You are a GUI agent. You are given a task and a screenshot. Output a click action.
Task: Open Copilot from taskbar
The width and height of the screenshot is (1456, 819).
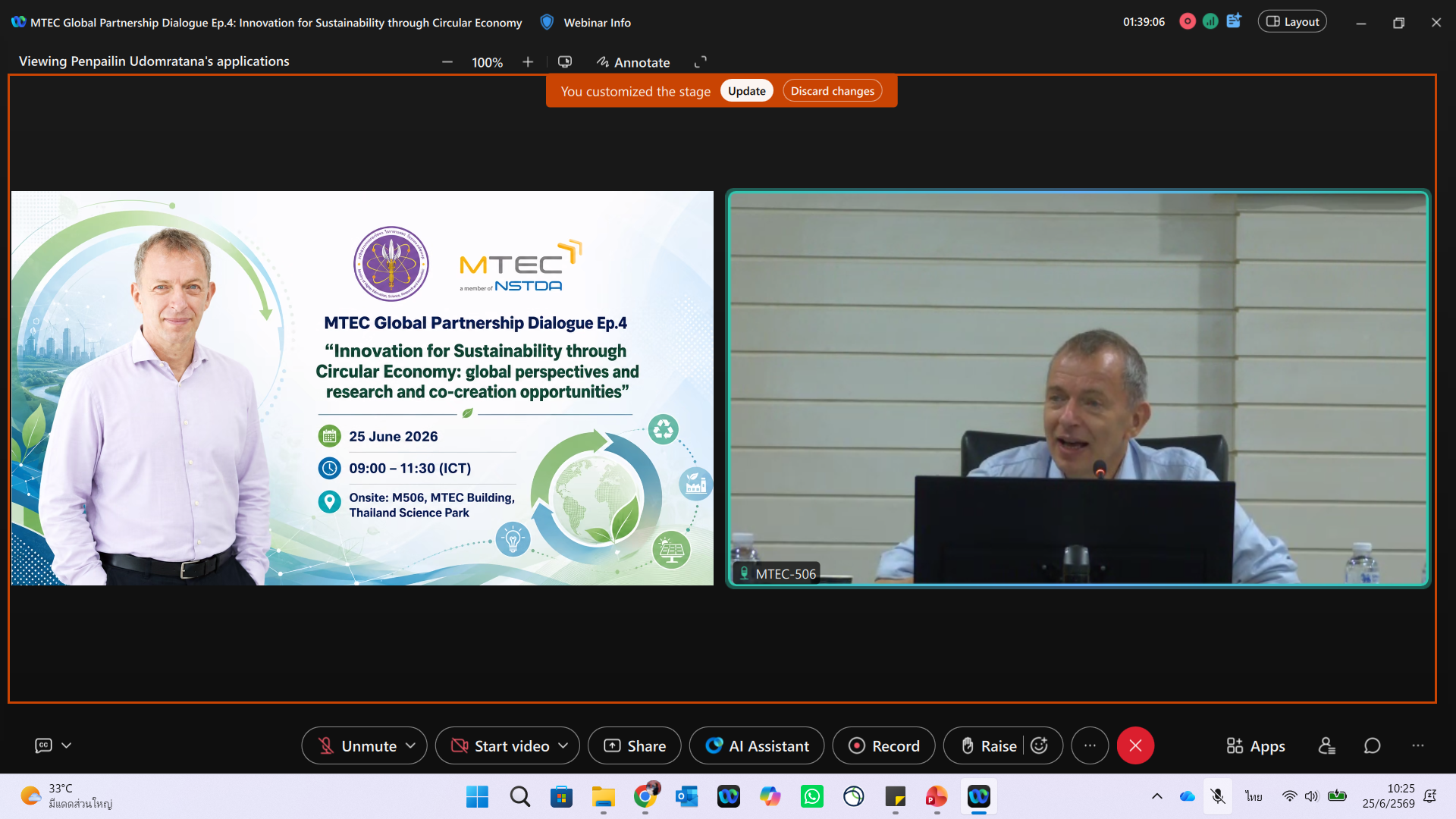(770, 797)
